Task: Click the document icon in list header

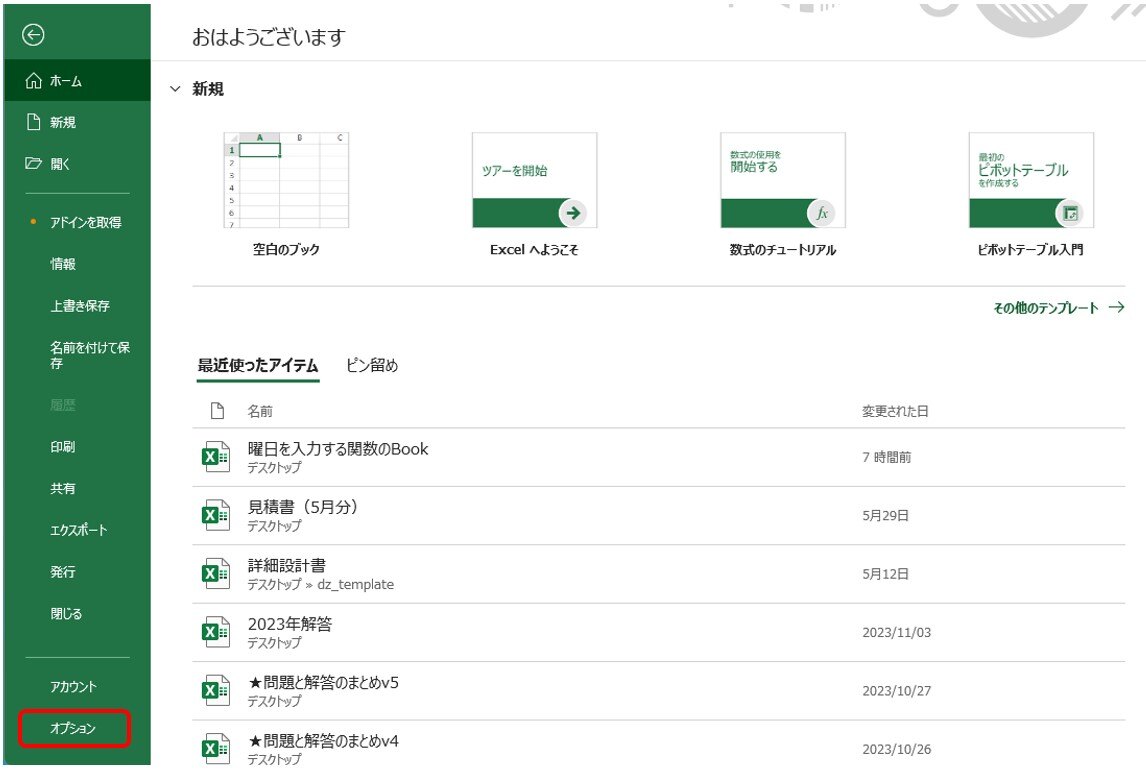Action: click(217, 411)
